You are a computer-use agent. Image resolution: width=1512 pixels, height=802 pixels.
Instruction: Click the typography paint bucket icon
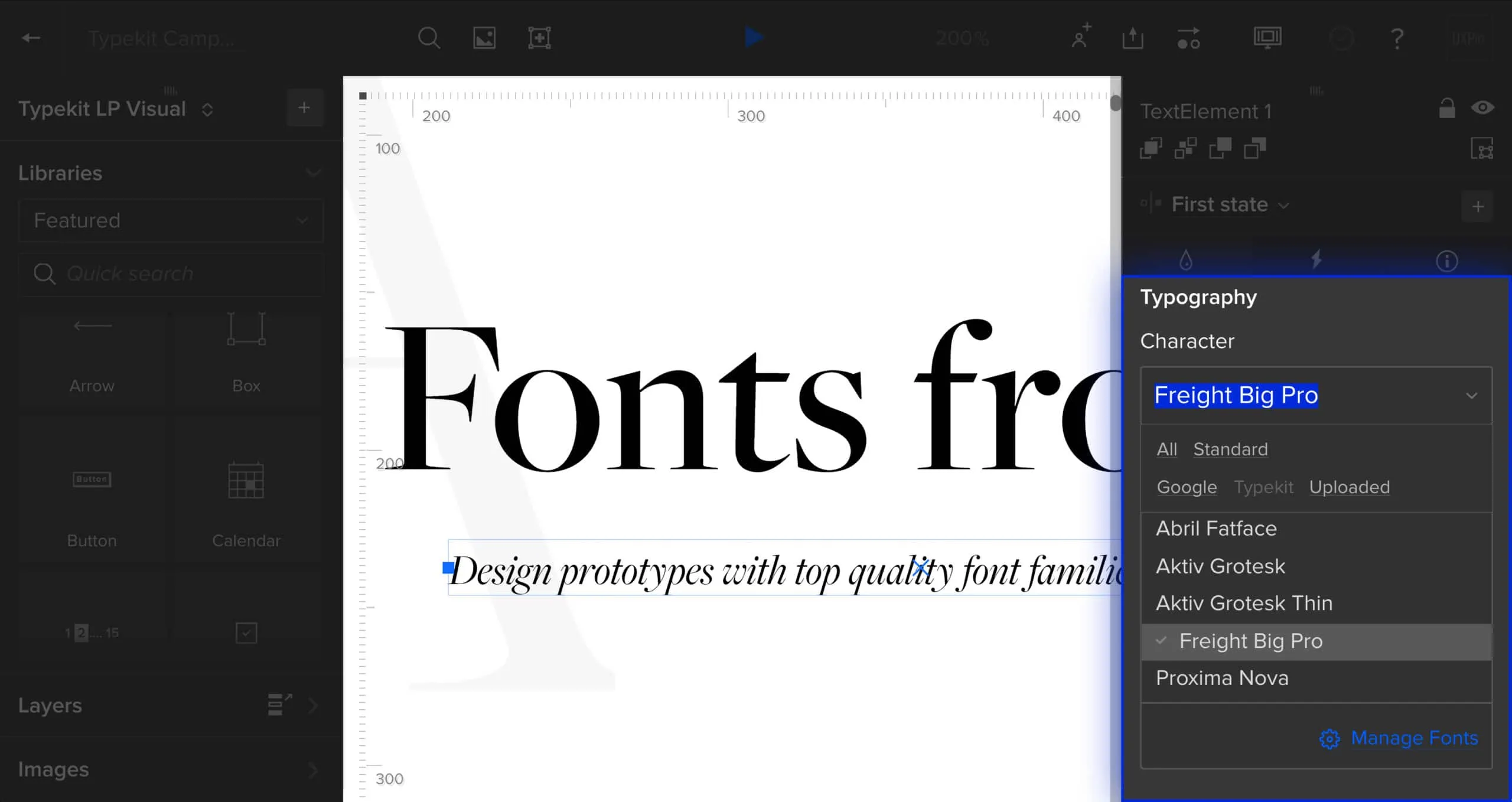coord(1186,260)
